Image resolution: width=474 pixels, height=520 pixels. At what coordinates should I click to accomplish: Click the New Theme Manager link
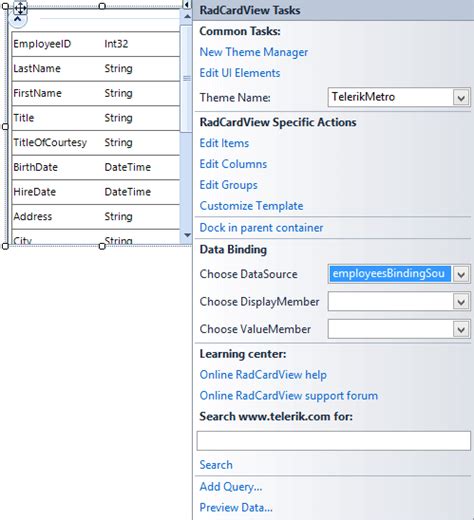(x=254, y=52)
